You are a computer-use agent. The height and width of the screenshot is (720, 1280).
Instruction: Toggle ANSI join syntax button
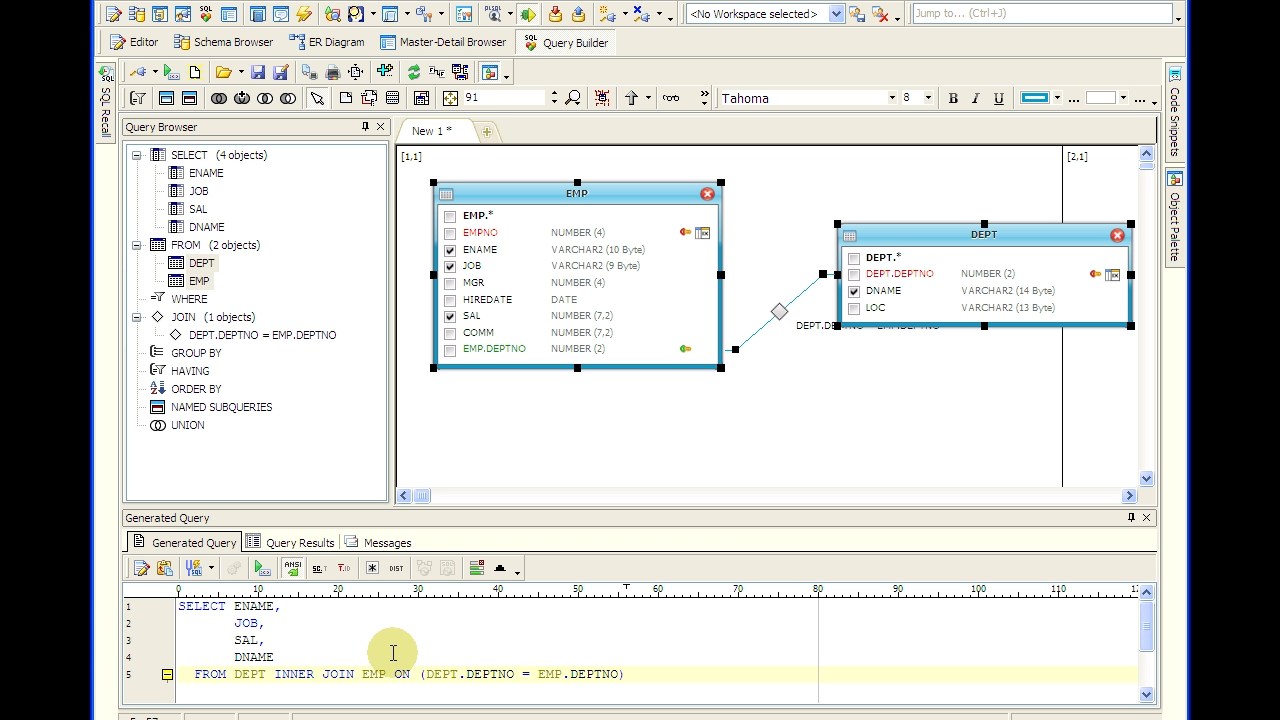pyautogui.click(x=293, y=568)
